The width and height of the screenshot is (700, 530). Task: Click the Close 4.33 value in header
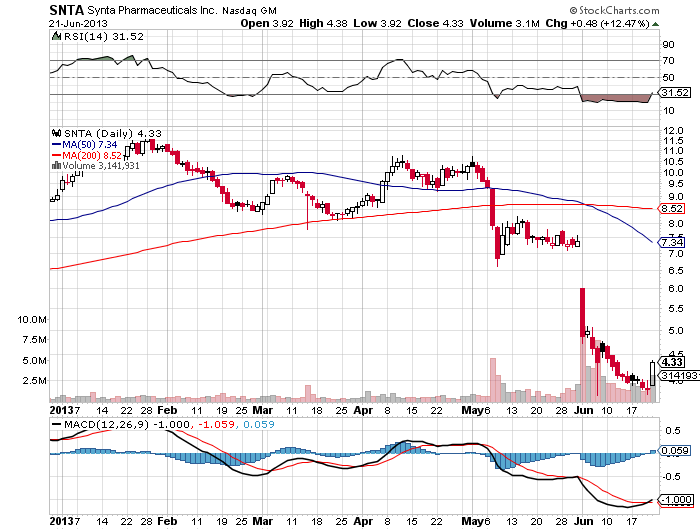point(435,23)
